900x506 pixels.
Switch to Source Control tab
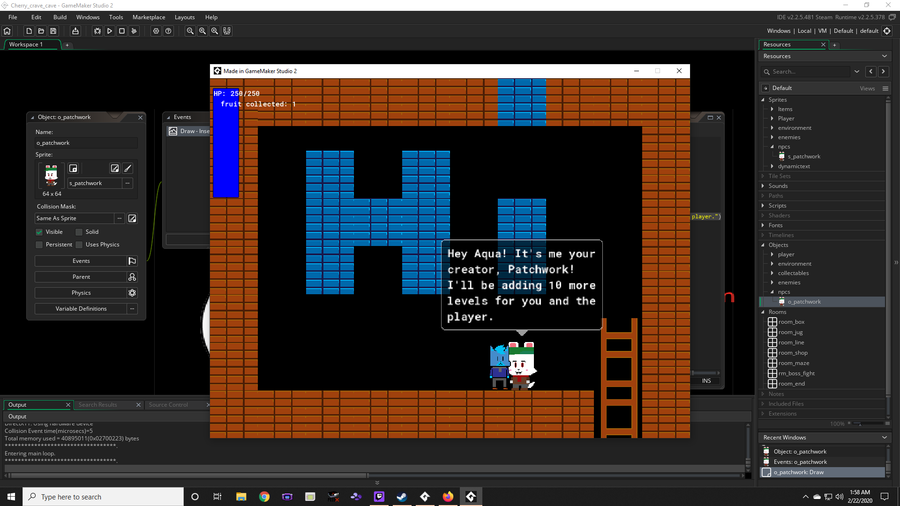[x=168, y=405]
